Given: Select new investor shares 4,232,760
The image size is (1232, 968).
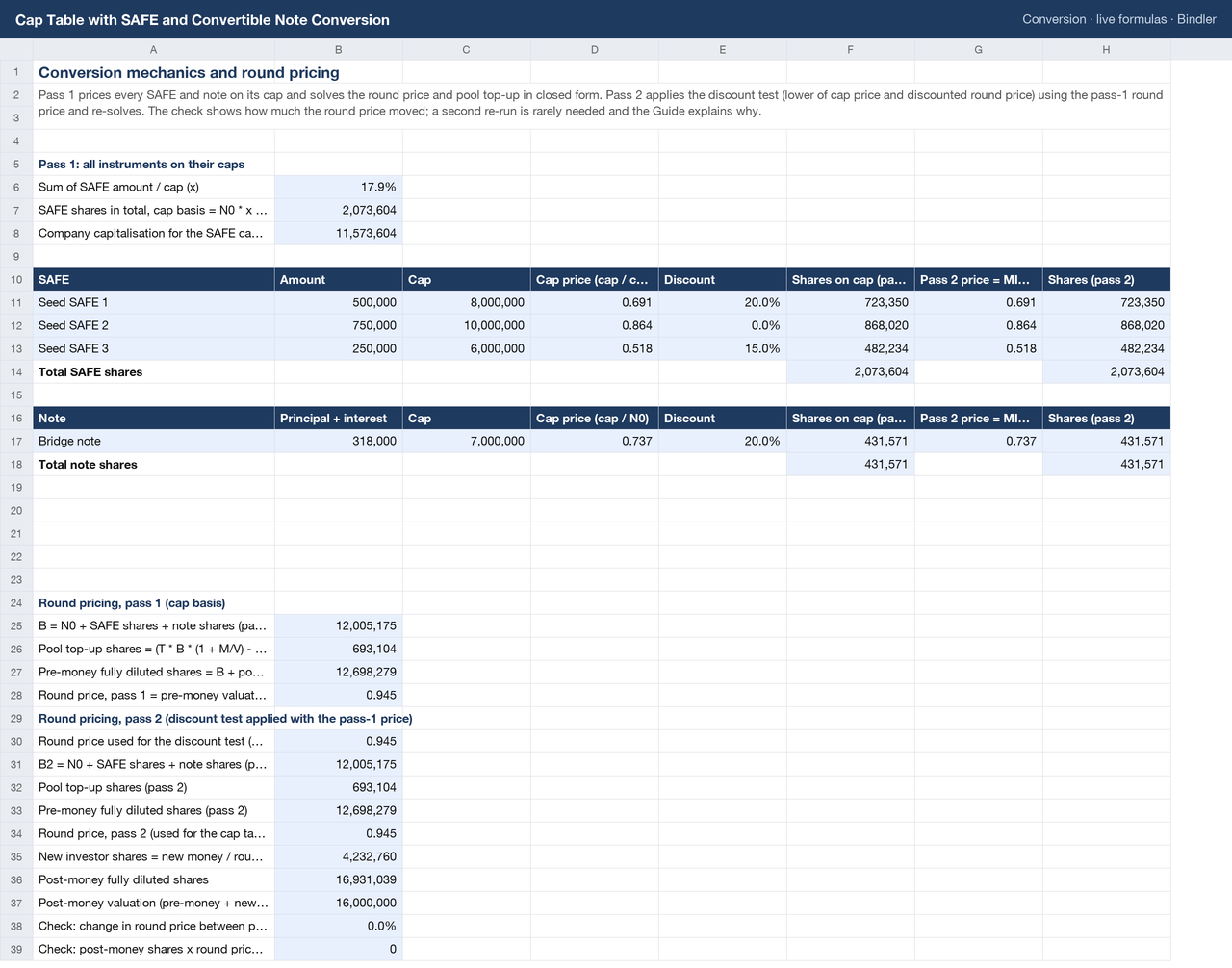Looking at the screenshot, I should 338,856.
